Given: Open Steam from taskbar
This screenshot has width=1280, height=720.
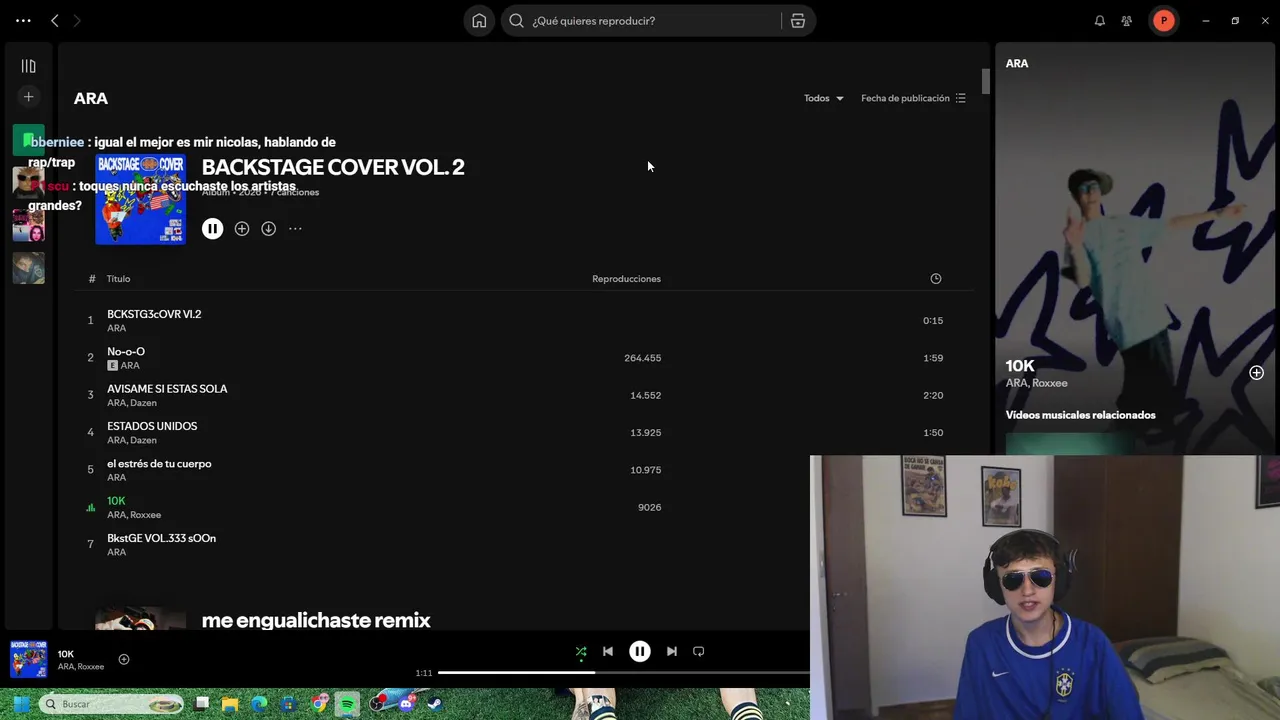Looking at the screenshot, I should 435,704.
